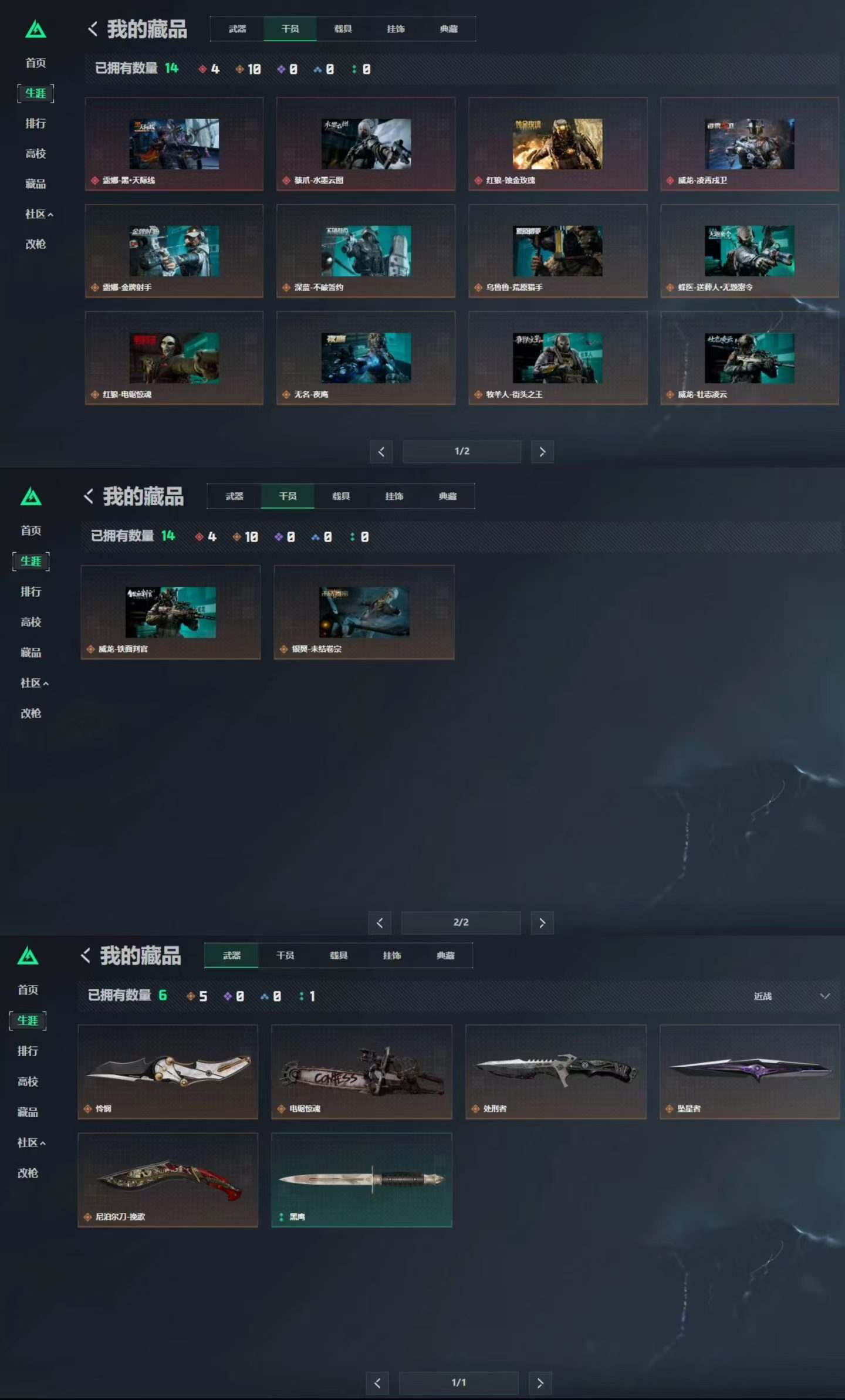This screenshot has width=845, height=1400.
Task: Select the 红狼-电锯惊魂 operator card
Action: click(x=174, y=358)
